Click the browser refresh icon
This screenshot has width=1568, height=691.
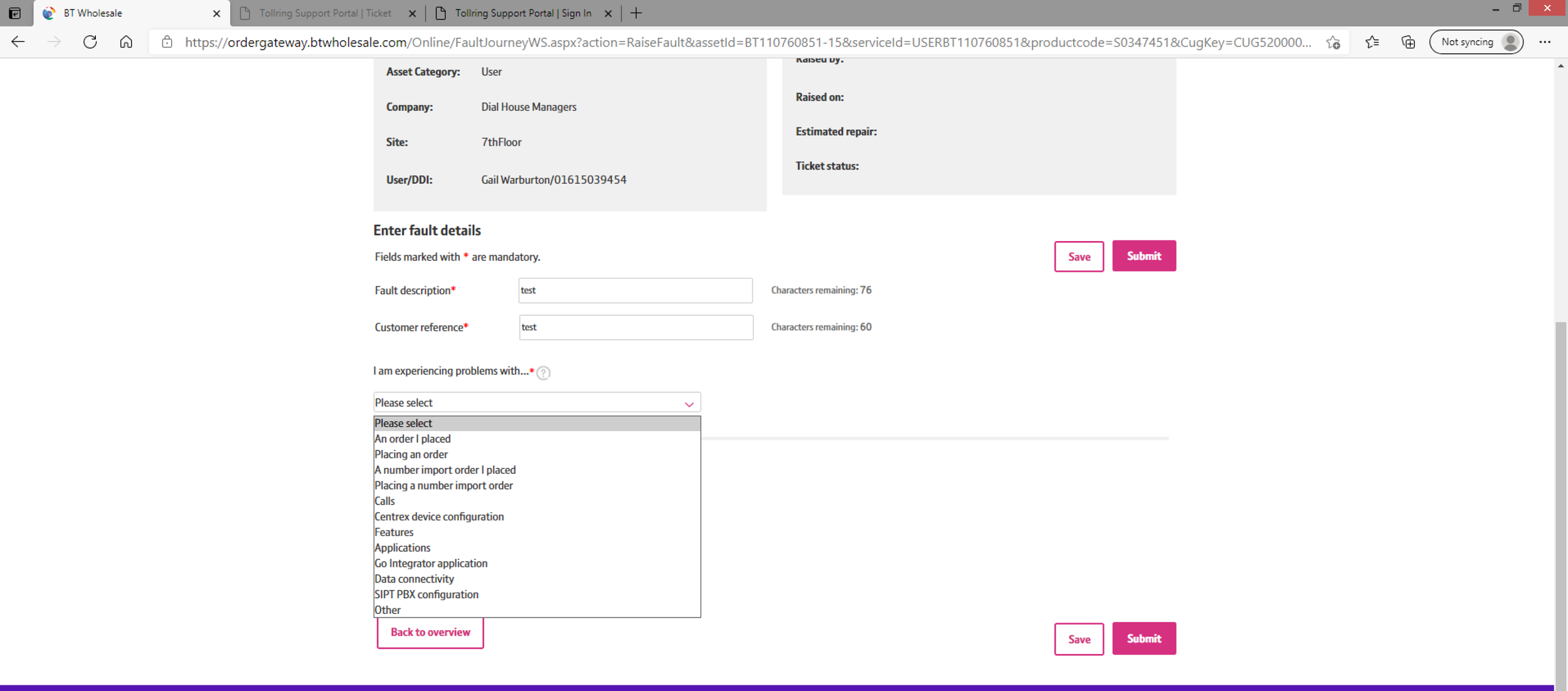tap(90, 42)
